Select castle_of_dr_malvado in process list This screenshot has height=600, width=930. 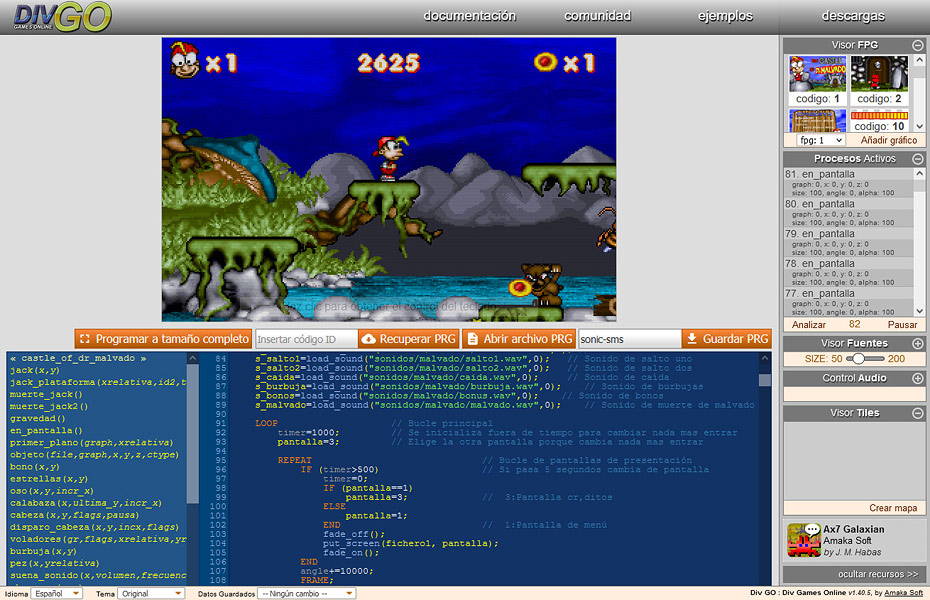tap(78, 358)
